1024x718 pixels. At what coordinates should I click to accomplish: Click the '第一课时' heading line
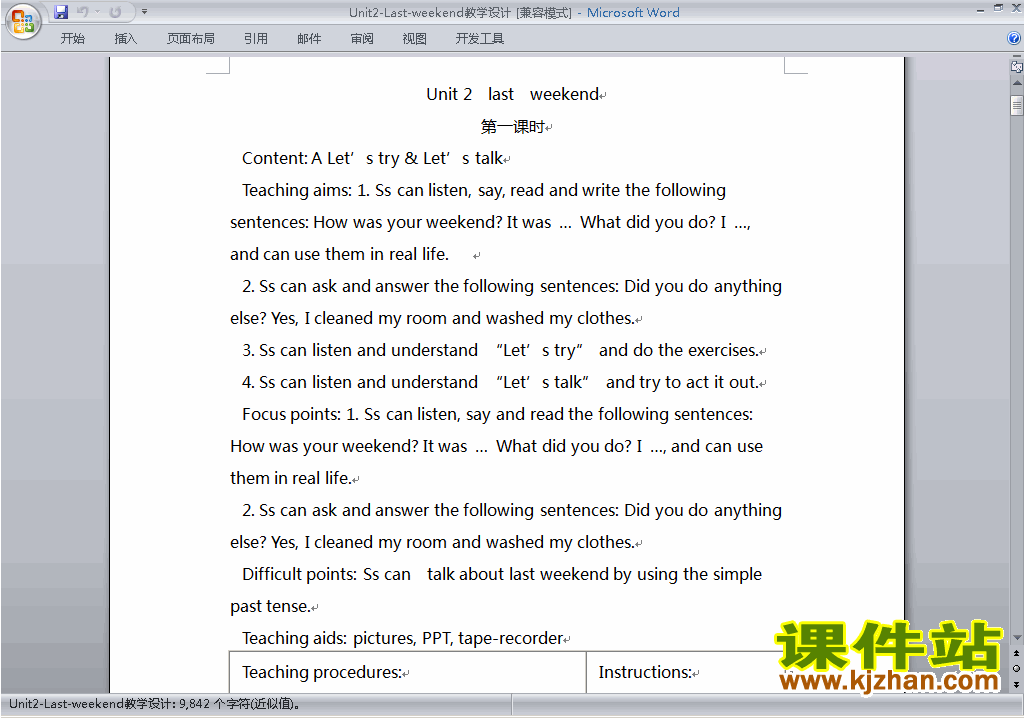513,126
